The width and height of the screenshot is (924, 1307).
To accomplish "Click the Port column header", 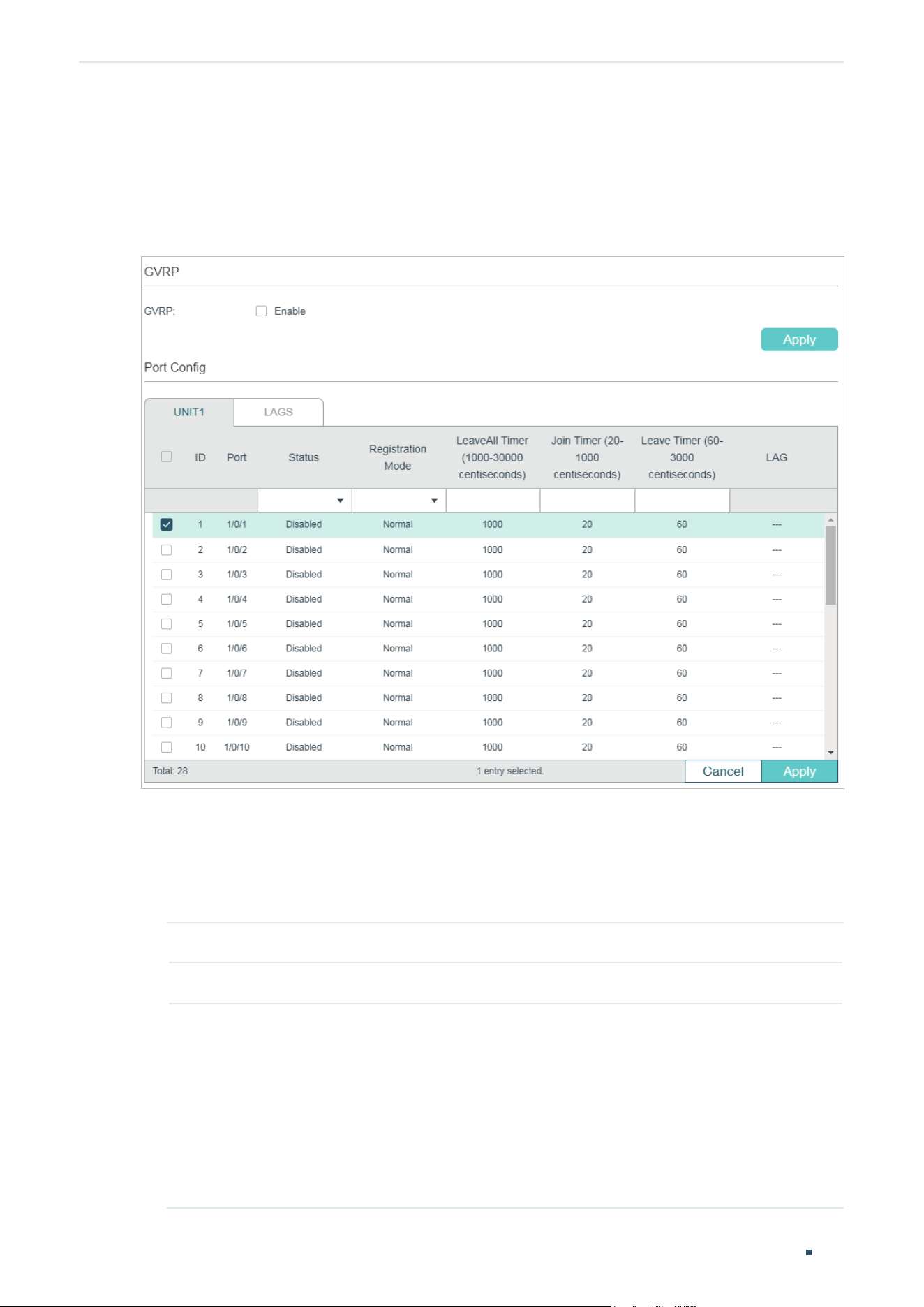I will tap(237, 457).
